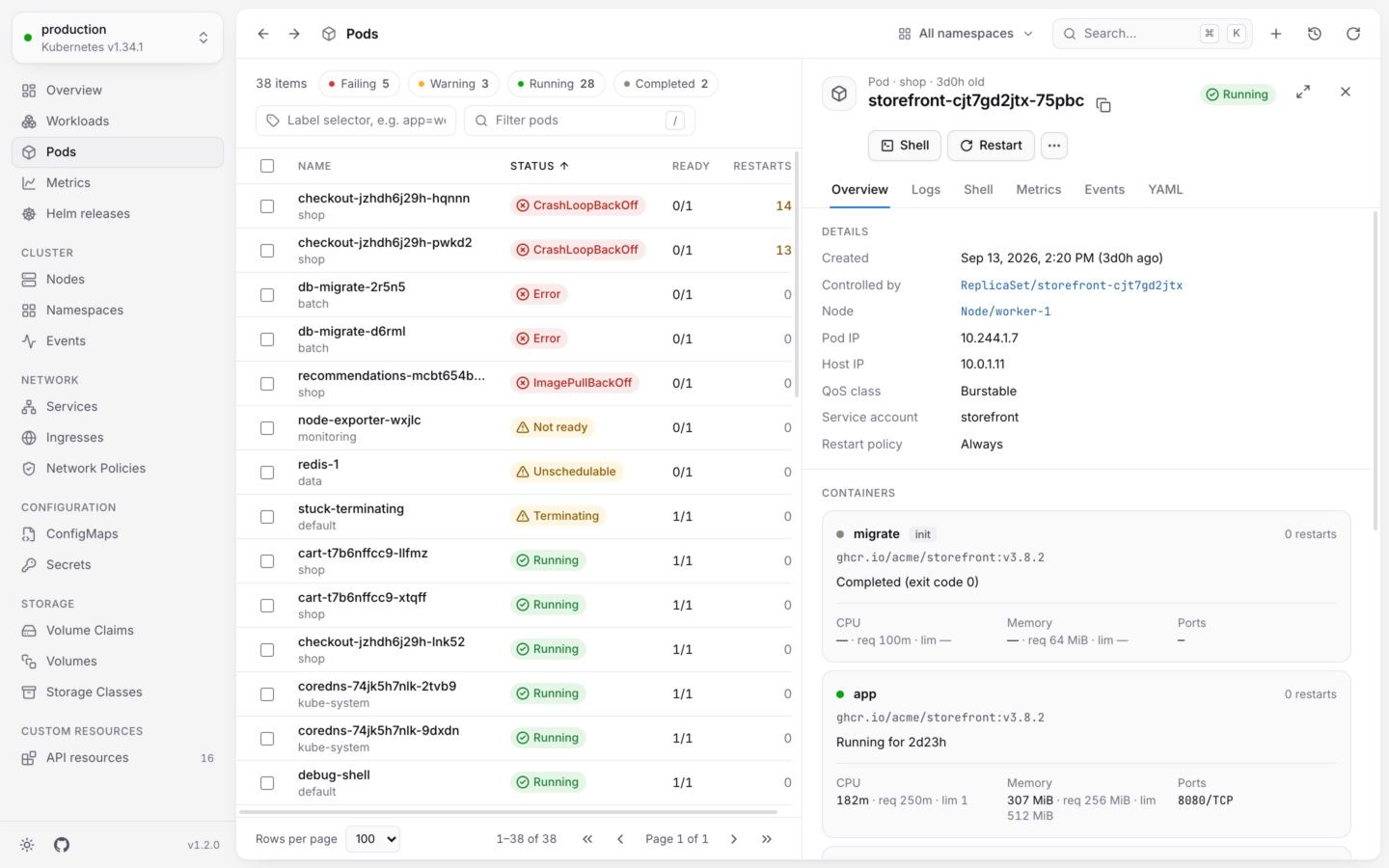The width and height of the screenshot is (1389, 868).
Task: Filter pods by Warning status
Action: click(453, 84)
